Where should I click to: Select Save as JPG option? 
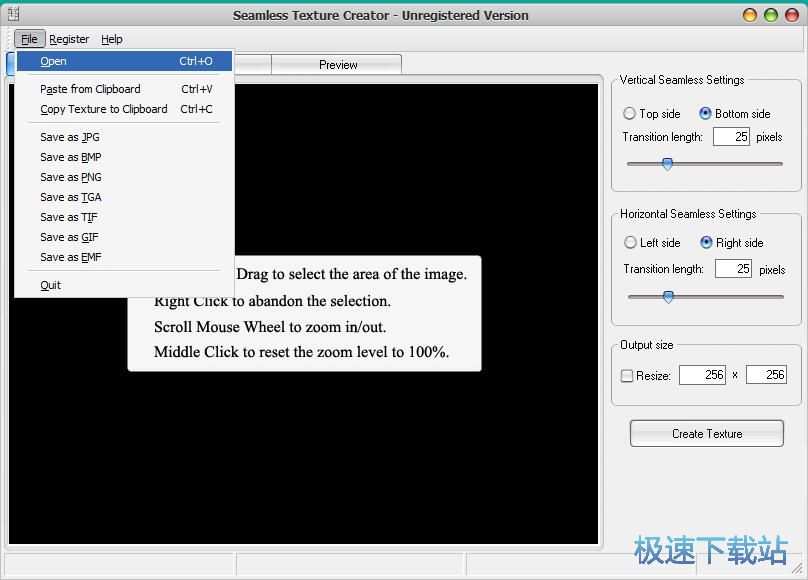tap(70, 137)
